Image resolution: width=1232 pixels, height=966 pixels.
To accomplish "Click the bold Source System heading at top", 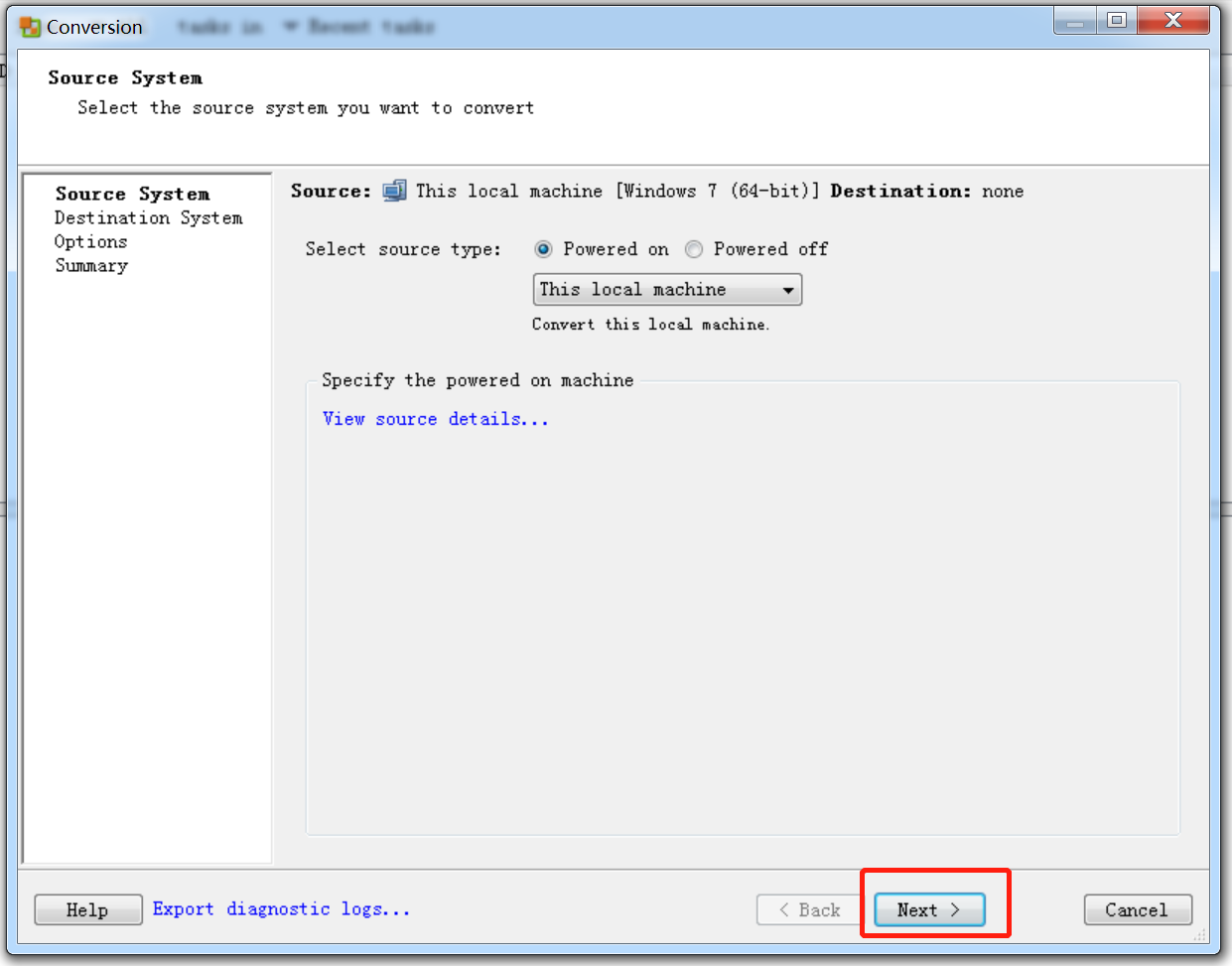I will pyautogui.click(x=125, y=77).
